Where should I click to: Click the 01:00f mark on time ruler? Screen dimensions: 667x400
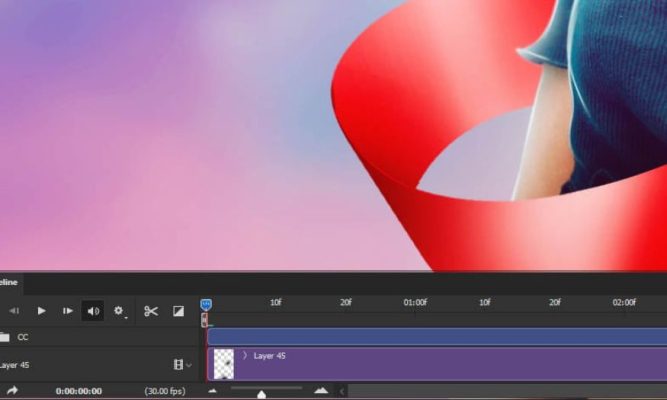coord(415,302)
